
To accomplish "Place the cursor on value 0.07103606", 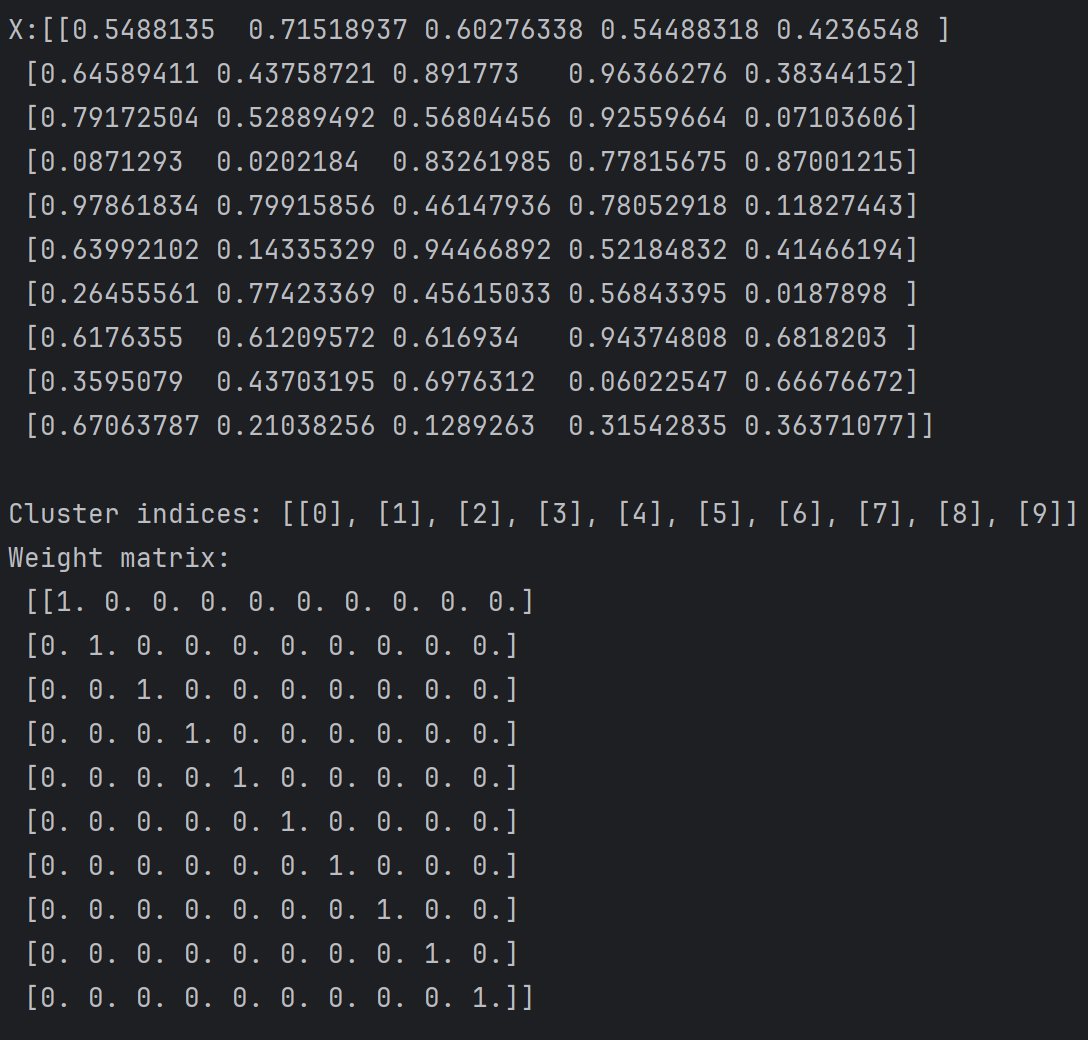I will tap(823, 118).
